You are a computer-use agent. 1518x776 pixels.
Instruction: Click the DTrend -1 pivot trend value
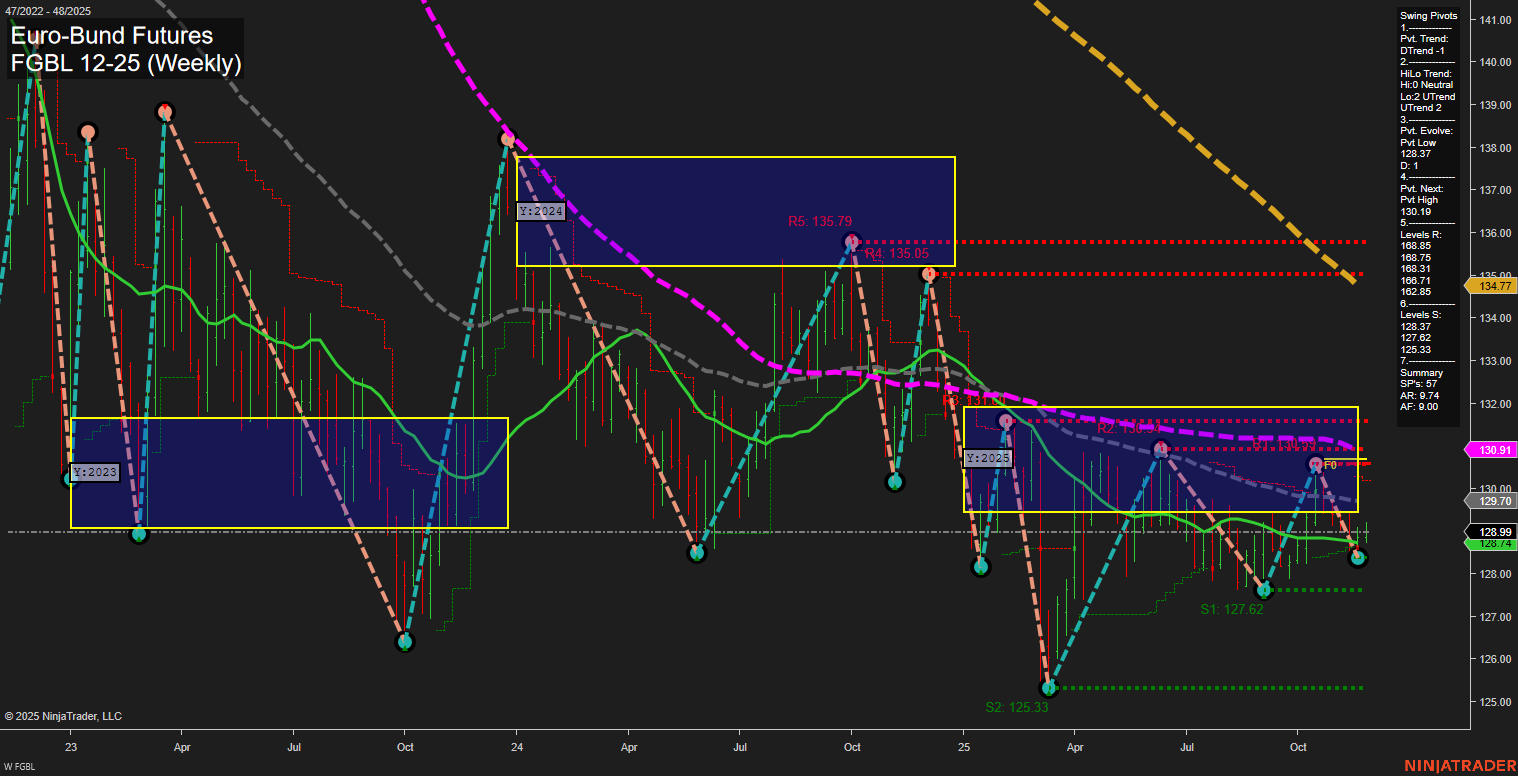pyautogui.click(x=1424, y=50)
